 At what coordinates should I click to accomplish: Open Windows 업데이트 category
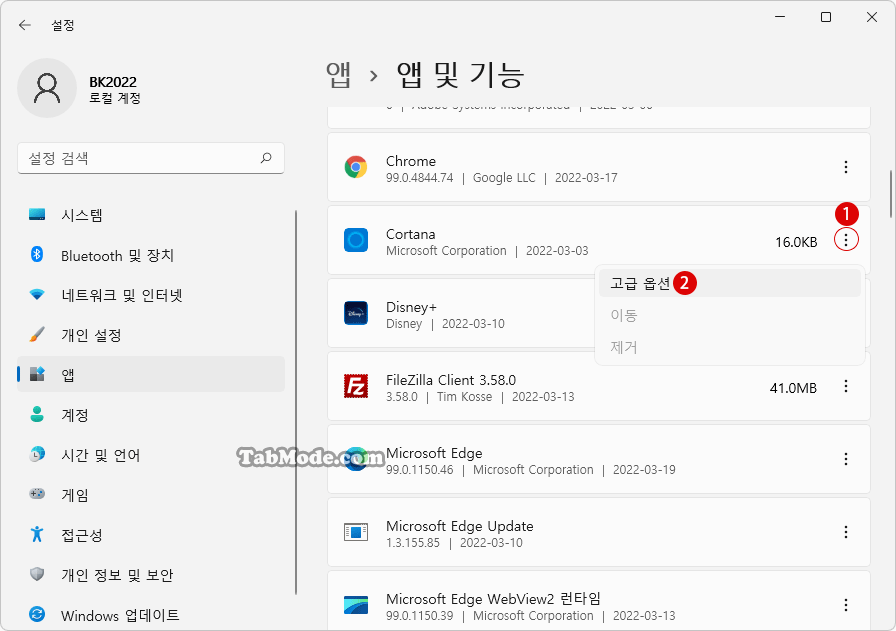(151, 615)
